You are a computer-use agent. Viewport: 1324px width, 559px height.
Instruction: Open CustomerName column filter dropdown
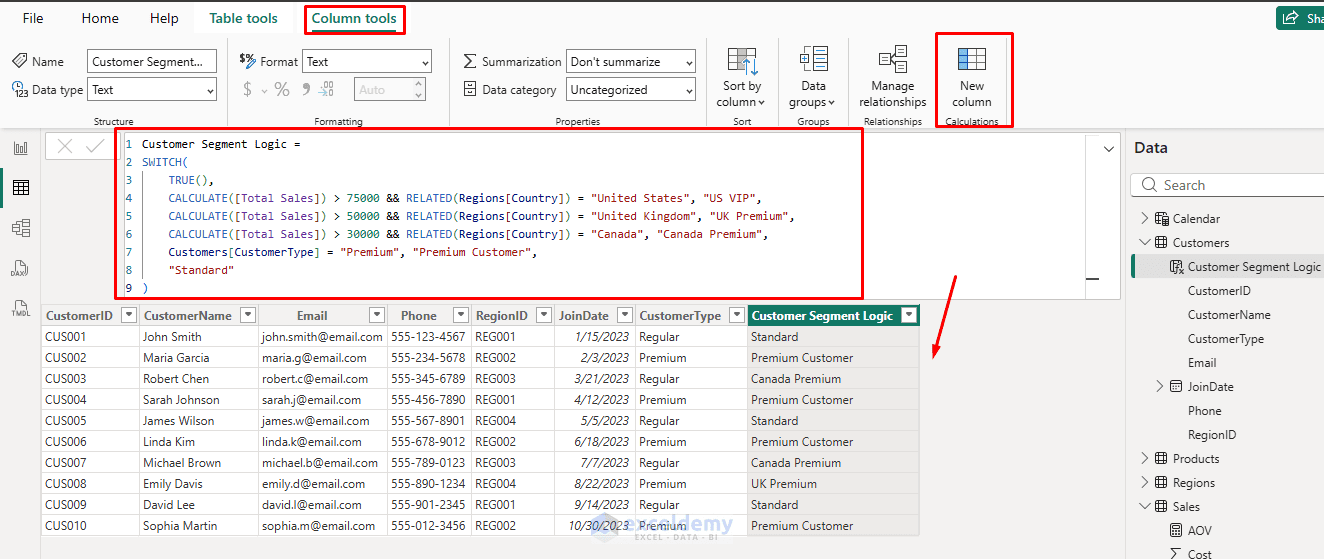[x=247, y=315]
